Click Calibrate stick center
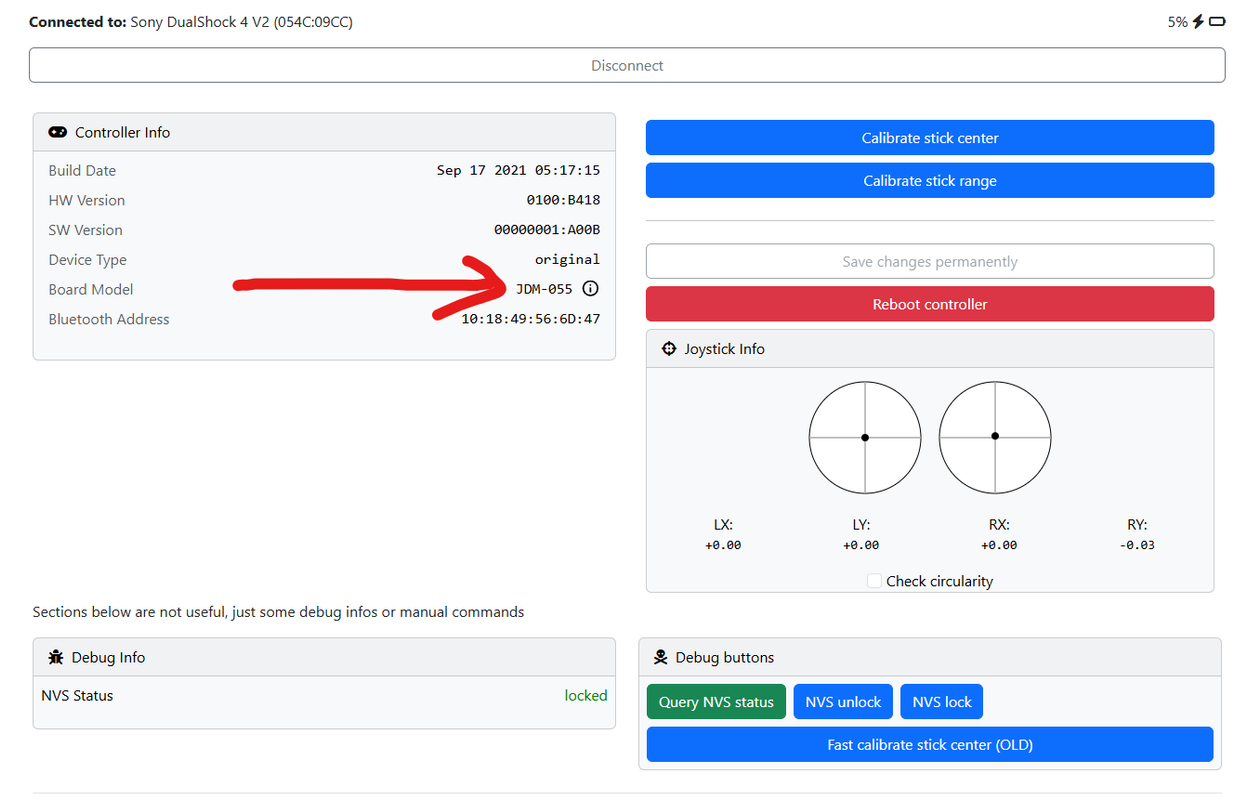Image resolution: width=1248 pixels, height=800 pixels. [930, 138]
